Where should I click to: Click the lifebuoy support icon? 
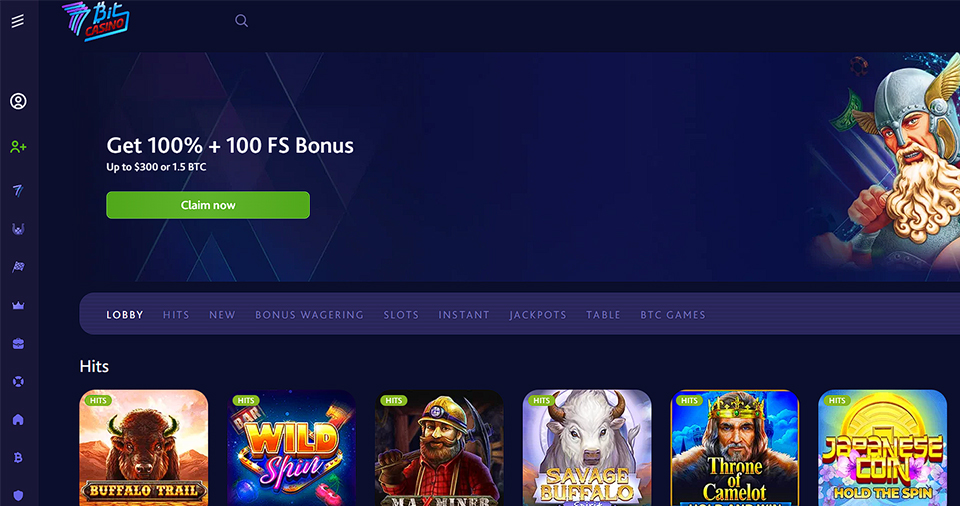coord(18,382)
